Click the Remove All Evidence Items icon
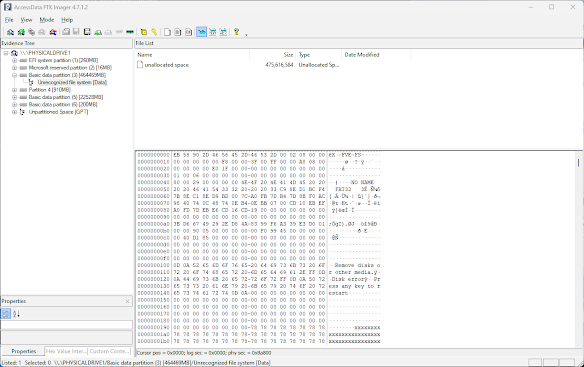 (53, 32)
